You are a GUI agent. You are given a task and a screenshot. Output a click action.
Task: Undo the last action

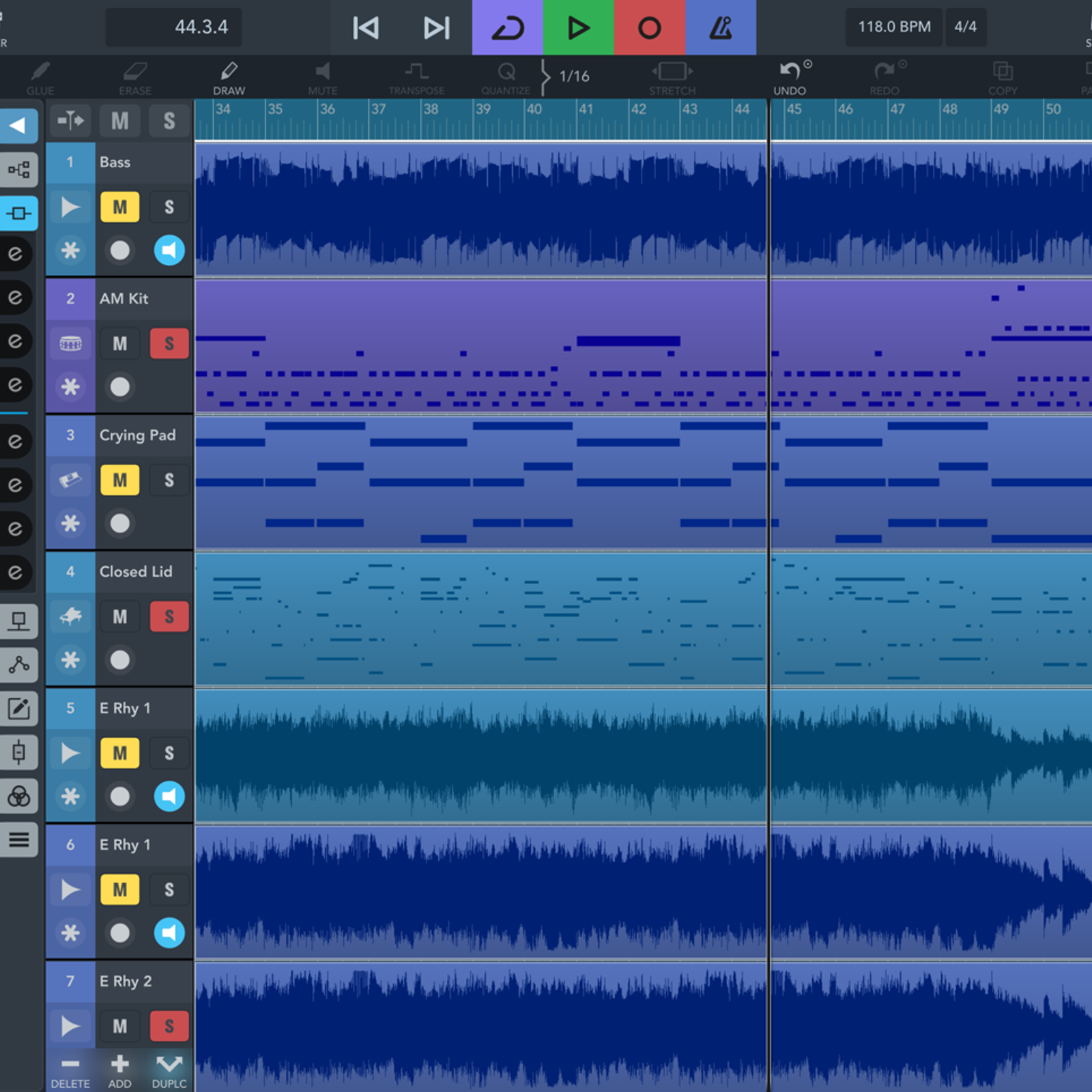pos(790,78)
